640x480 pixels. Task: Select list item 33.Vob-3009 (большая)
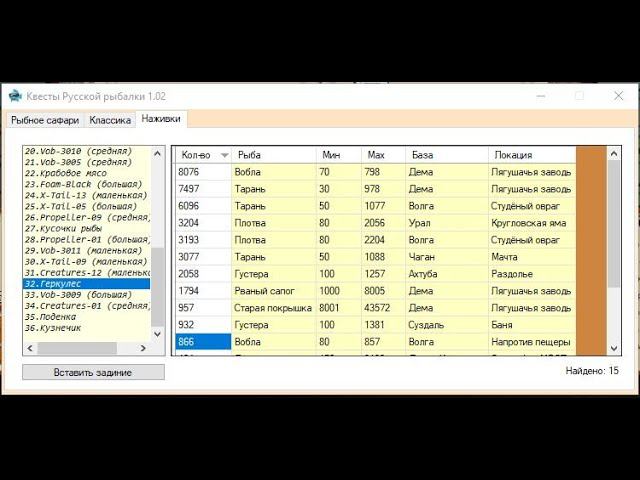click(87, 294)
